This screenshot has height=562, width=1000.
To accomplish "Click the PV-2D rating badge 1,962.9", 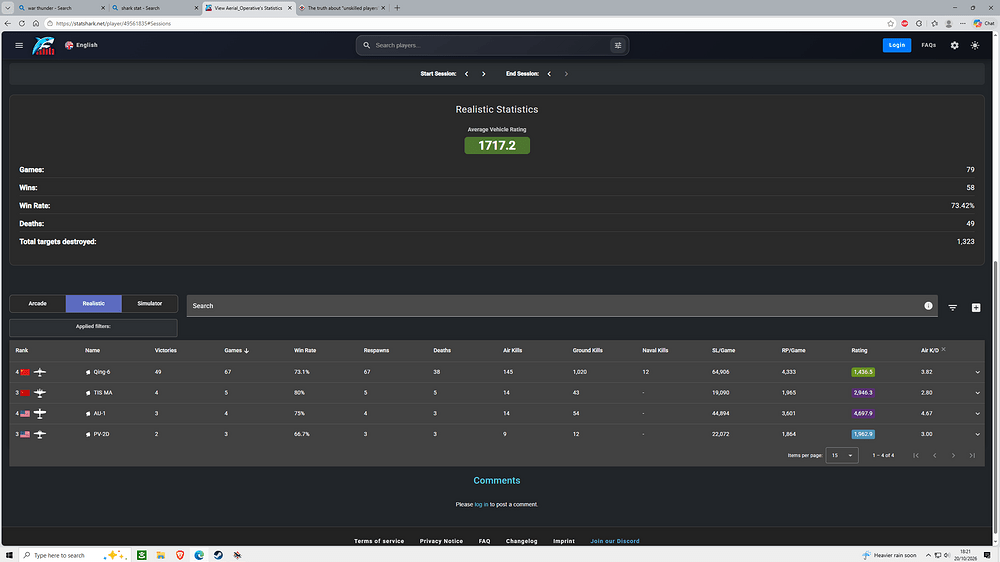I will click(863, 434).
